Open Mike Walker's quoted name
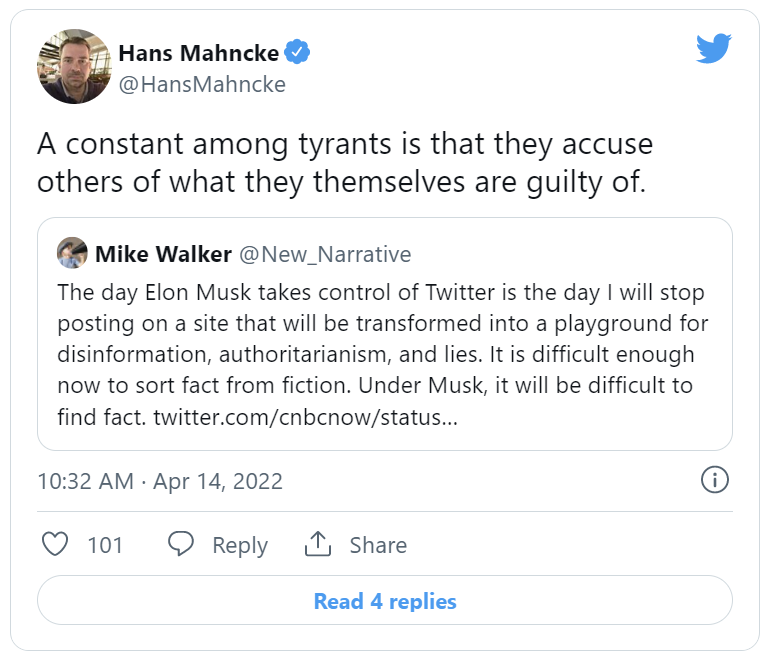Screen dimensions: 769x661 [163, 254]
